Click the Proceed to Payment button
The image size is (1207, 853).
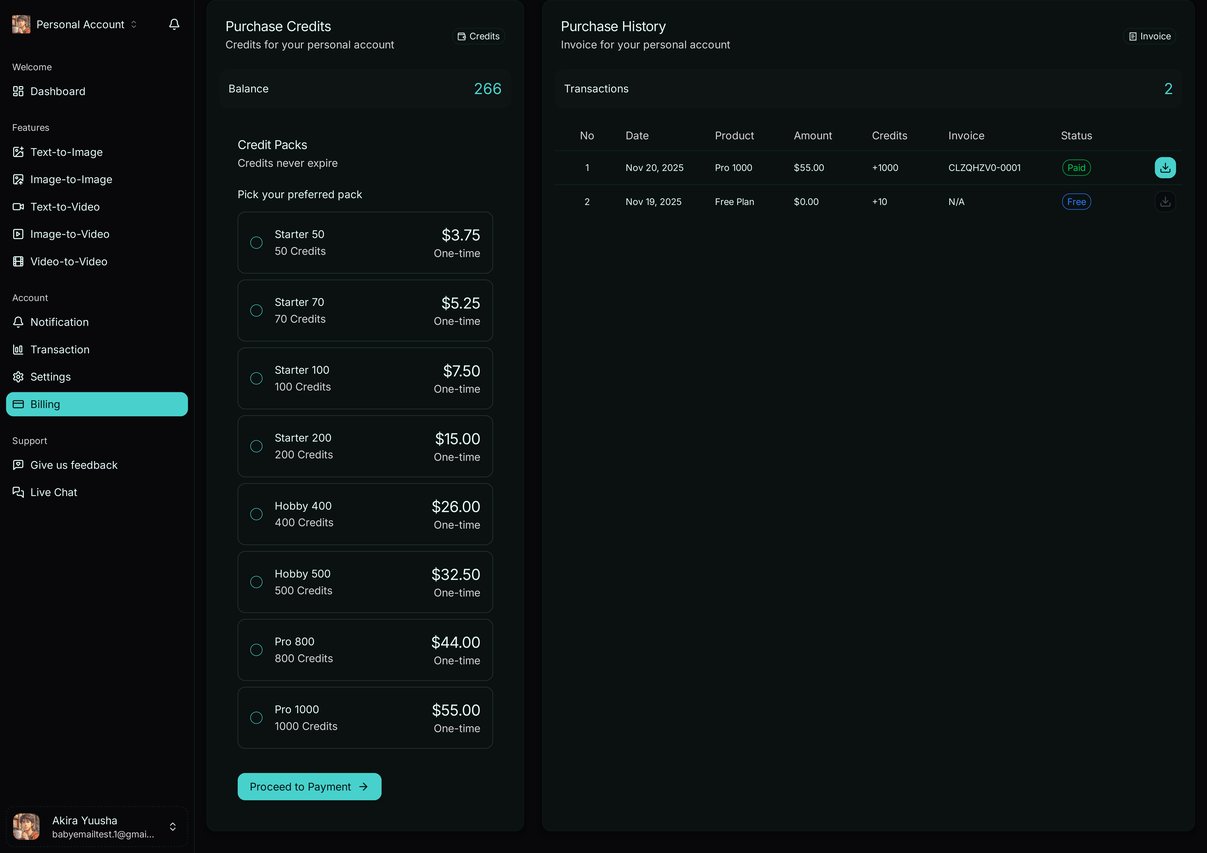pyautogui.click(x=309, y=786)
